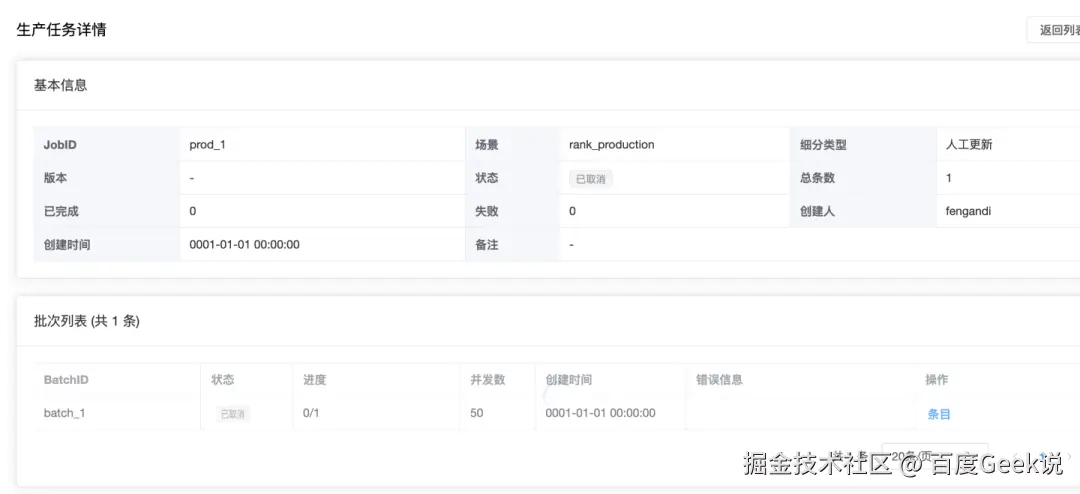
Task: Click the 错误信息 column header
Action: (x=719, y=380)
